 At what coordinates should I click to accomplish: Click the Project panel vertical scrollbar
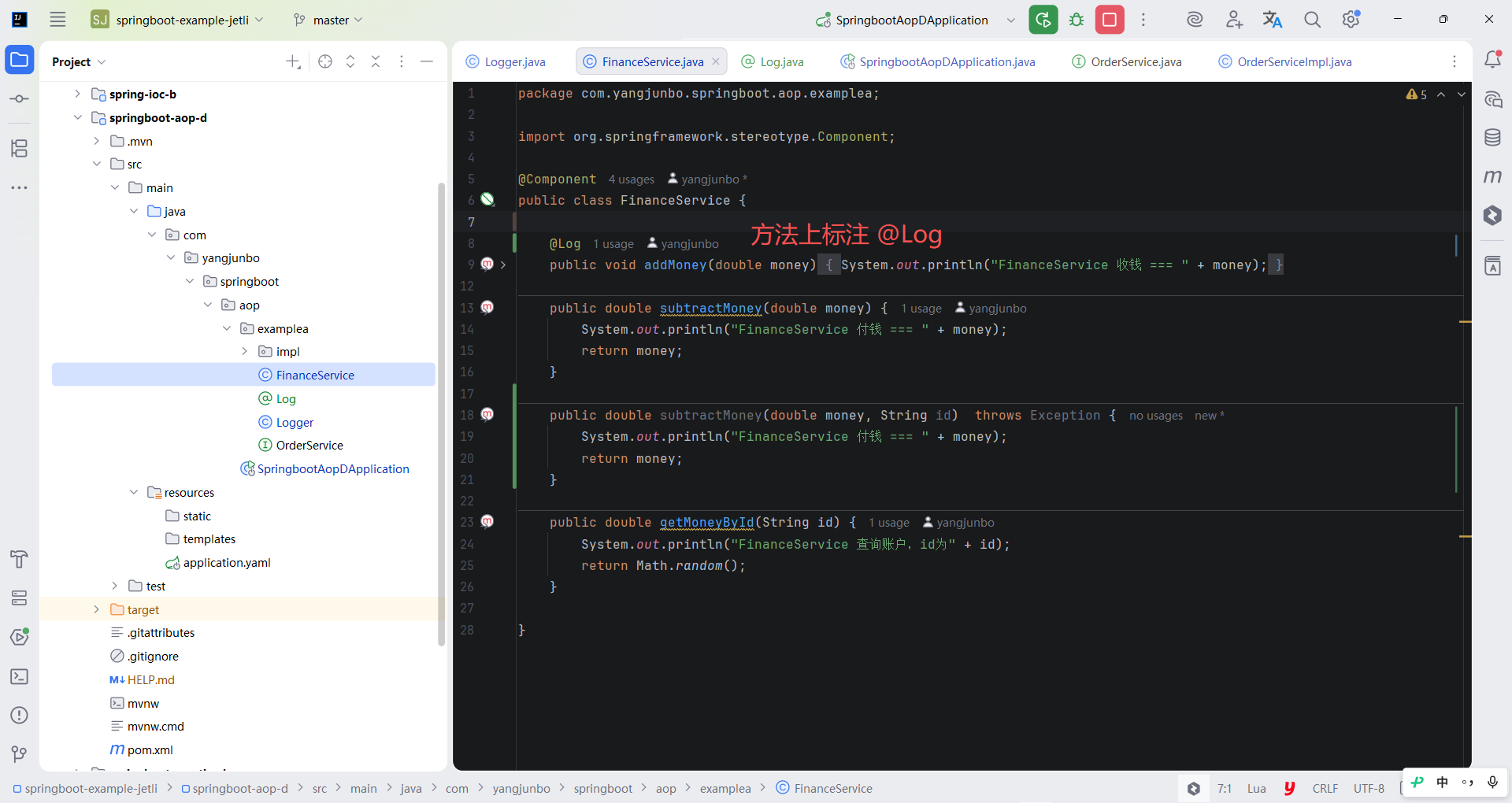441,415
